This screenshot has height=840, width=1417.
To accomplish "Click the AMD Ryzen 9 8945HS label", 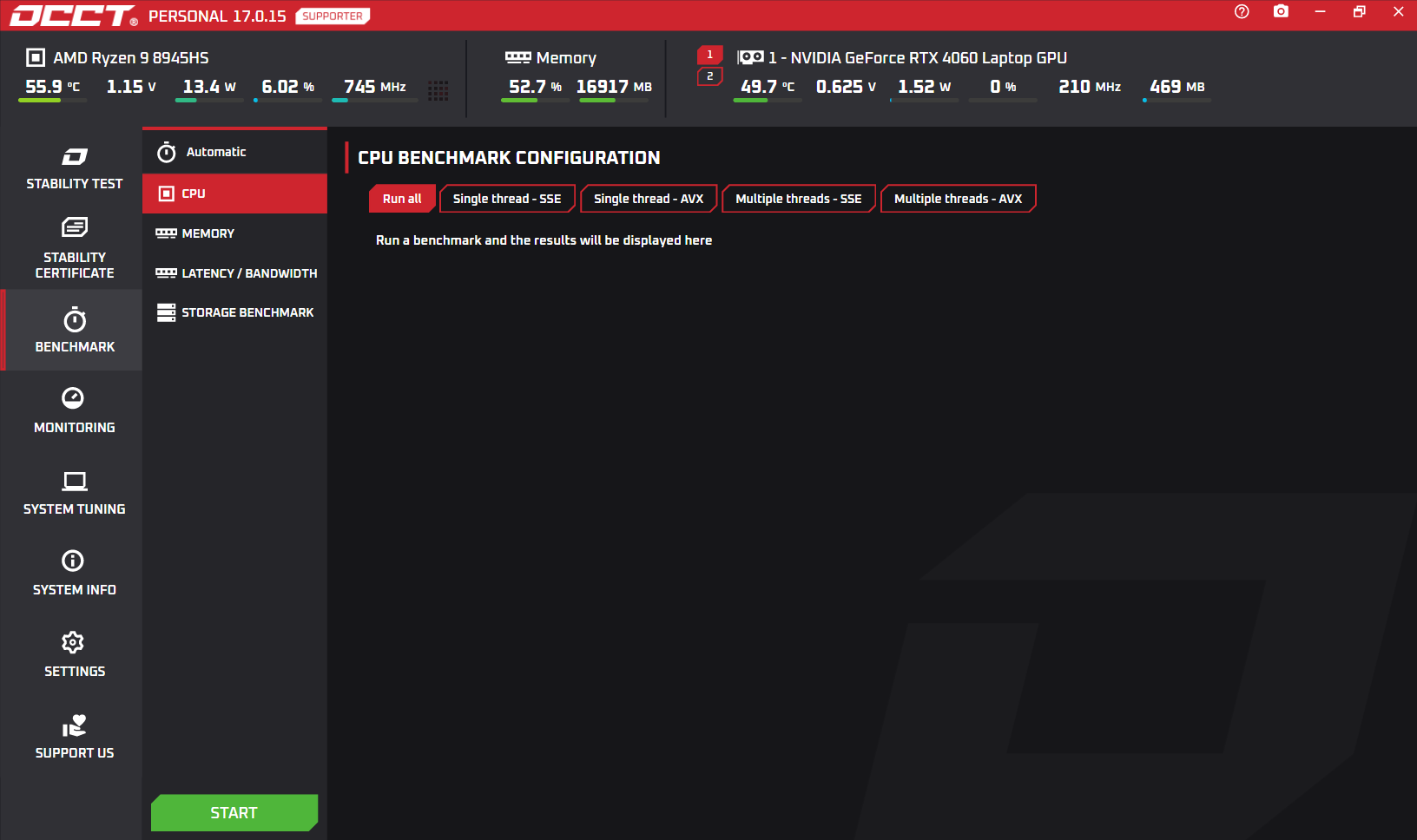I will tap(131, 58).
